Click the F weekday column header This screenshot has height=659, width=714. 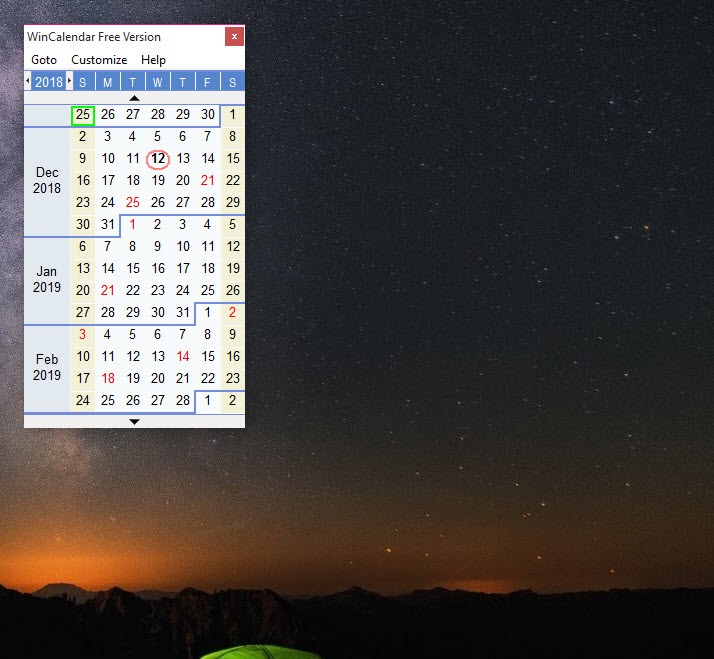click(208, 82)
